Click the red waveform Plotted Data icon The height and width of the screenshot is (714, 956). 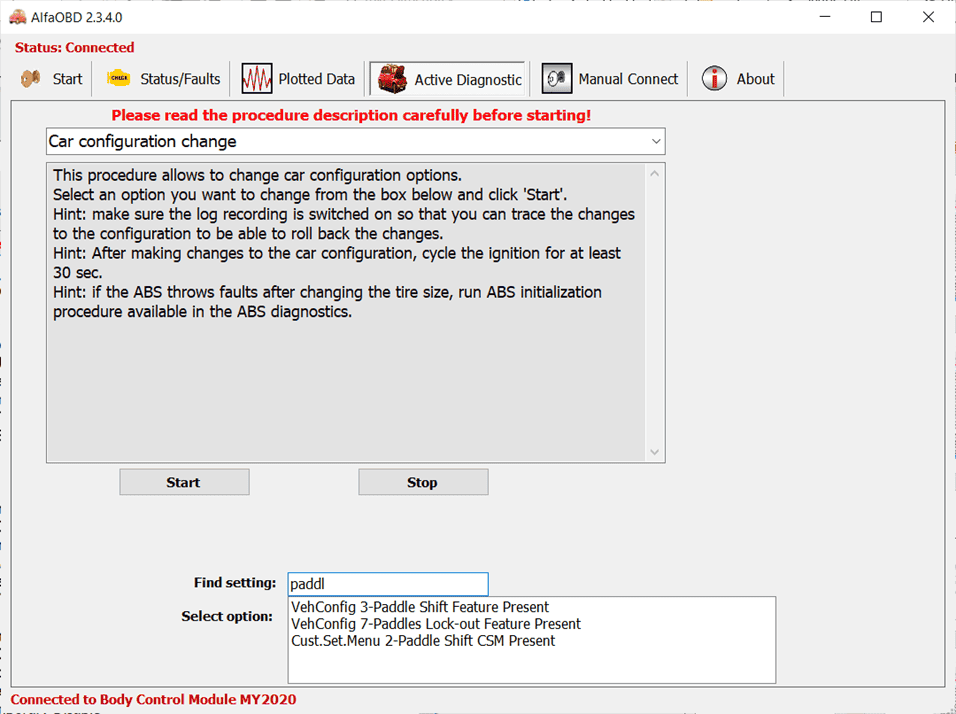coord(257,79)
